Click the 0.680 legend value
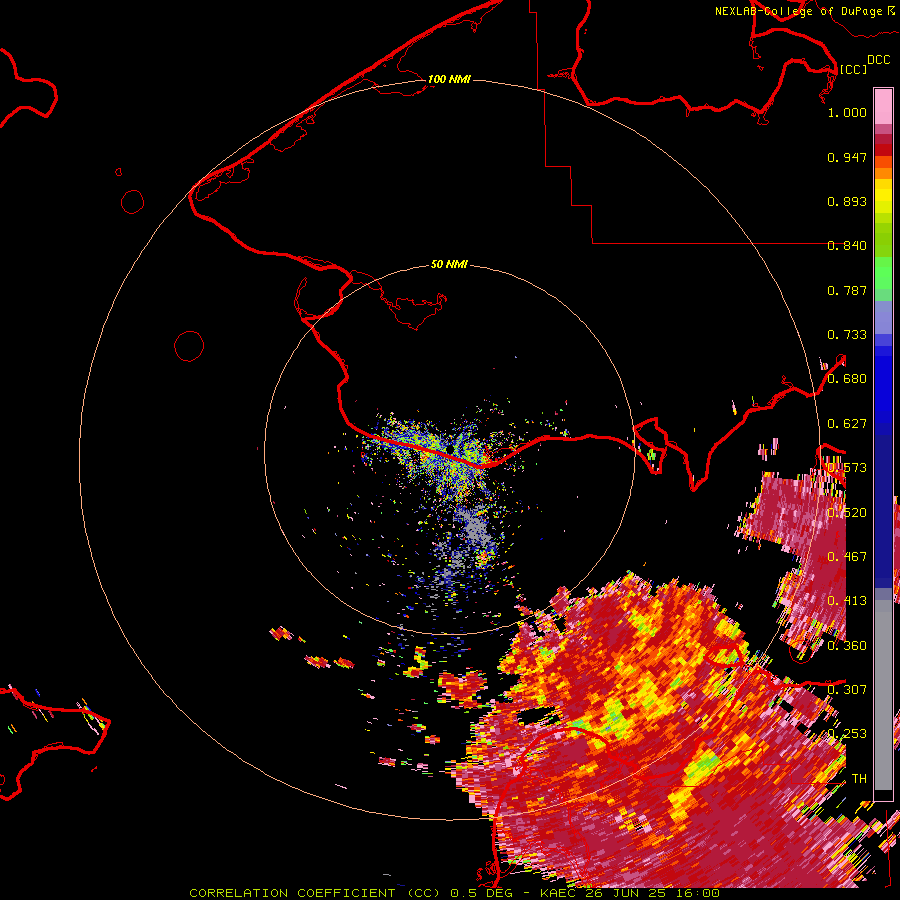This screenshot has width=900, height=900. click(x=847, y=379)
